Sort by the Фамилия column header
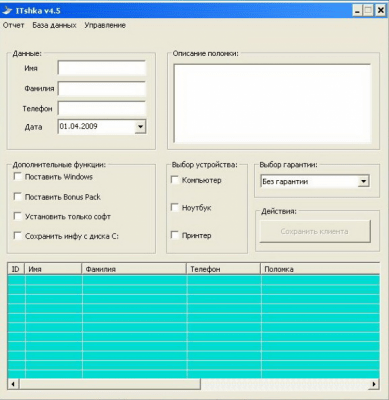 tap(134, 269)
